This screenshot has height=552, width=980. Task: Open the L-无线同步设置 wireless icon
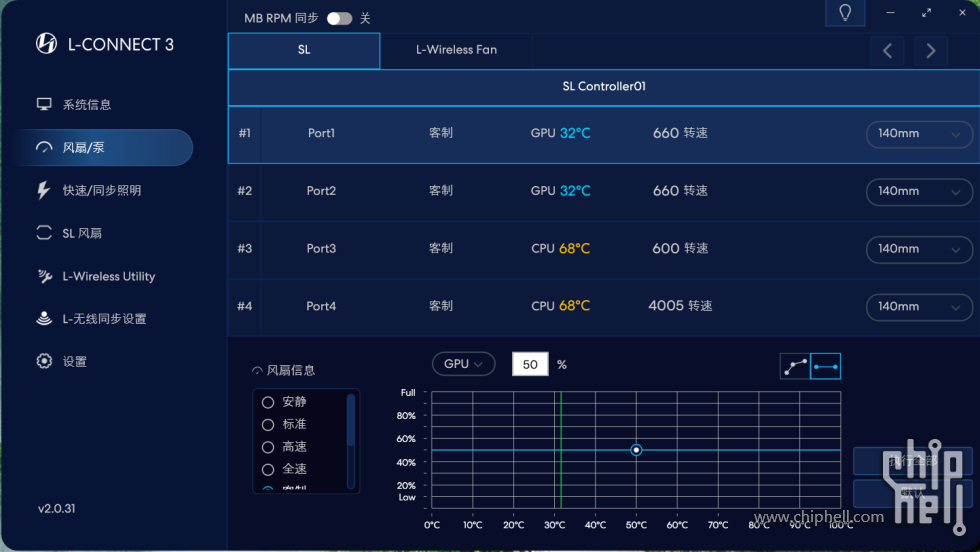44,318
